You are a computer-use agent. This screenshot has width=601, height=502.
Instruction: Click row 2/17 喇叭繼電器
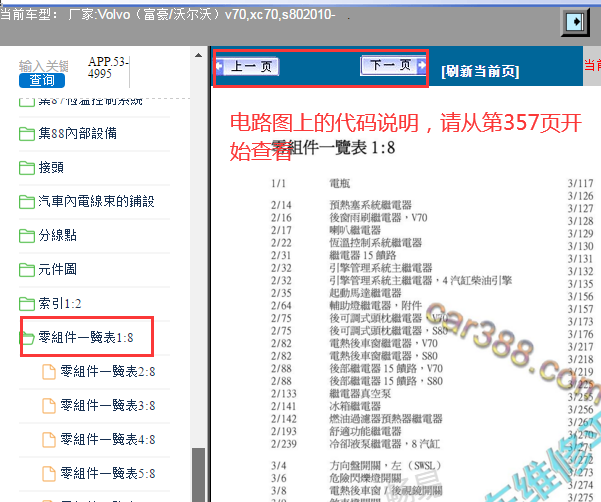pyautogui.click(x=326, y=230)
